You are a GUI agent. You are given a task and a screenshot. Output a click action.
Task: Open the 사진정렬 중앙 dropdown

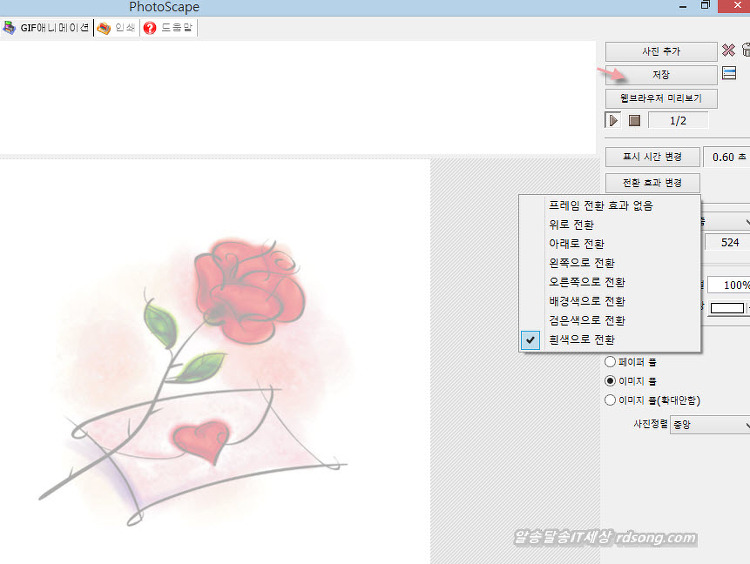(x=710, y=424)
